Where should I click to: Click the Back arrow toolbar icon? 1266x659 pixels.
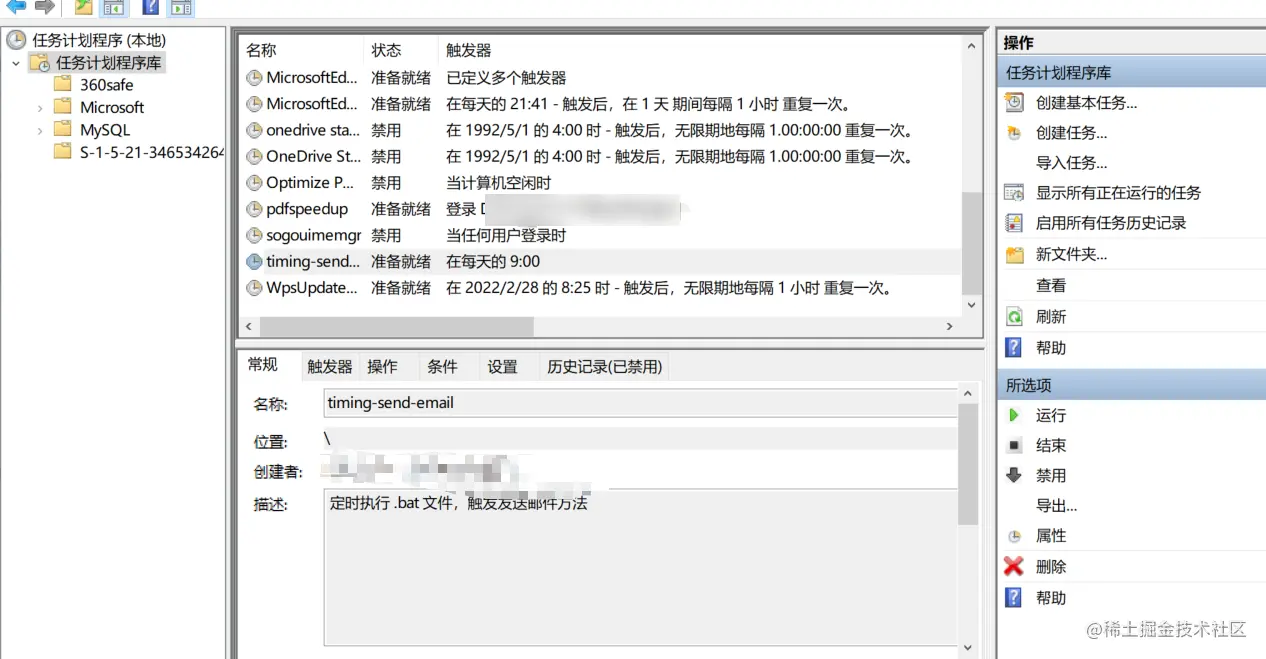[16, 7]
